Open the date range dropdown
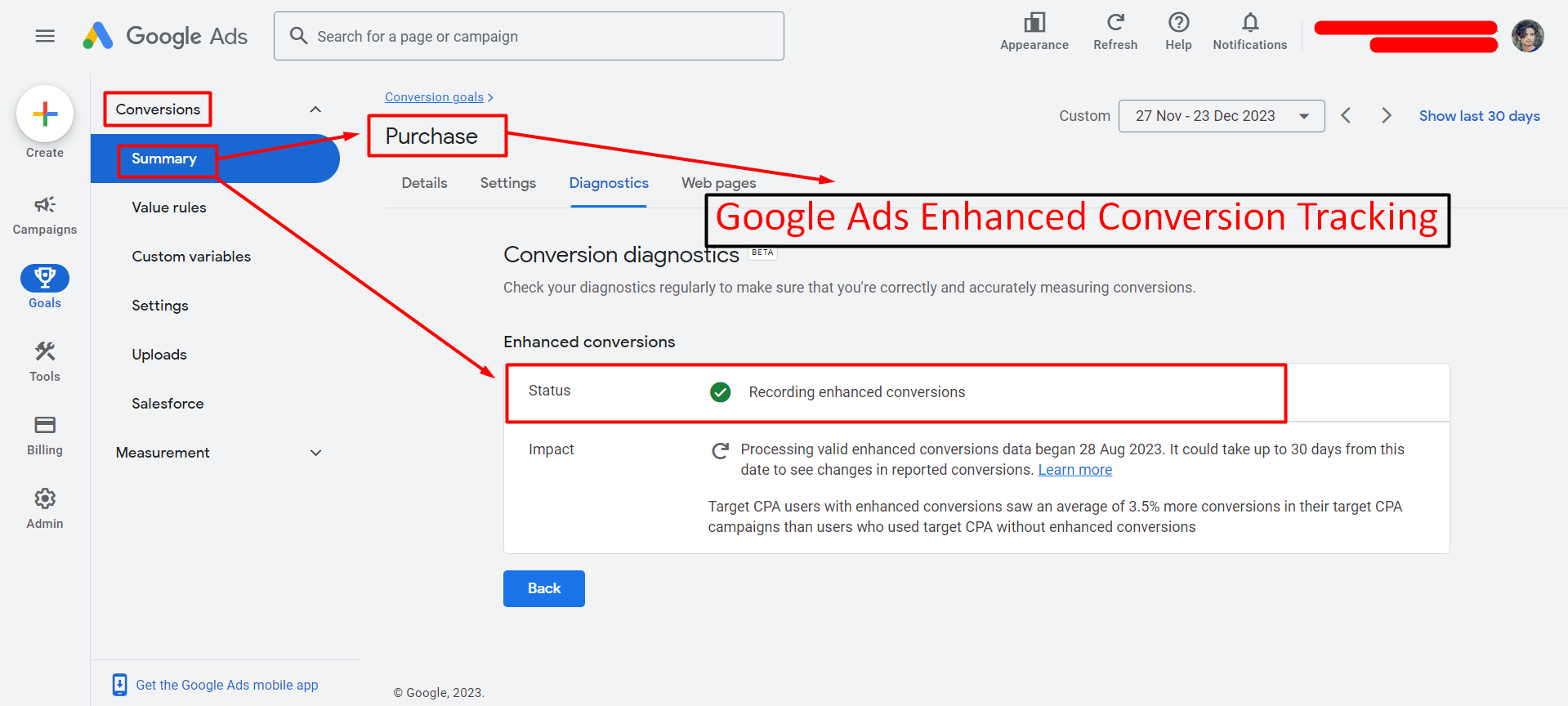This screenshot has height=706, width=1568. pyautogui.click(x=1222, y=116)
